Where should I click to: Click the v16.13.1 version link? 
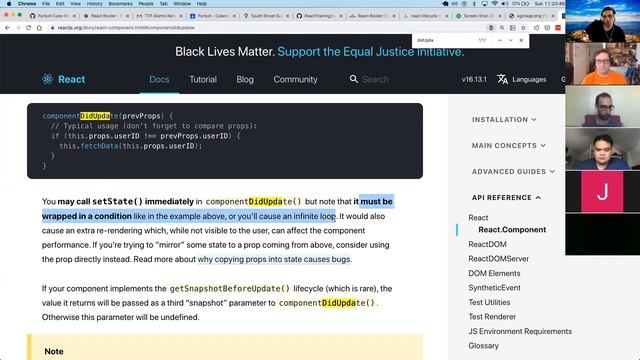click(474, 79)
